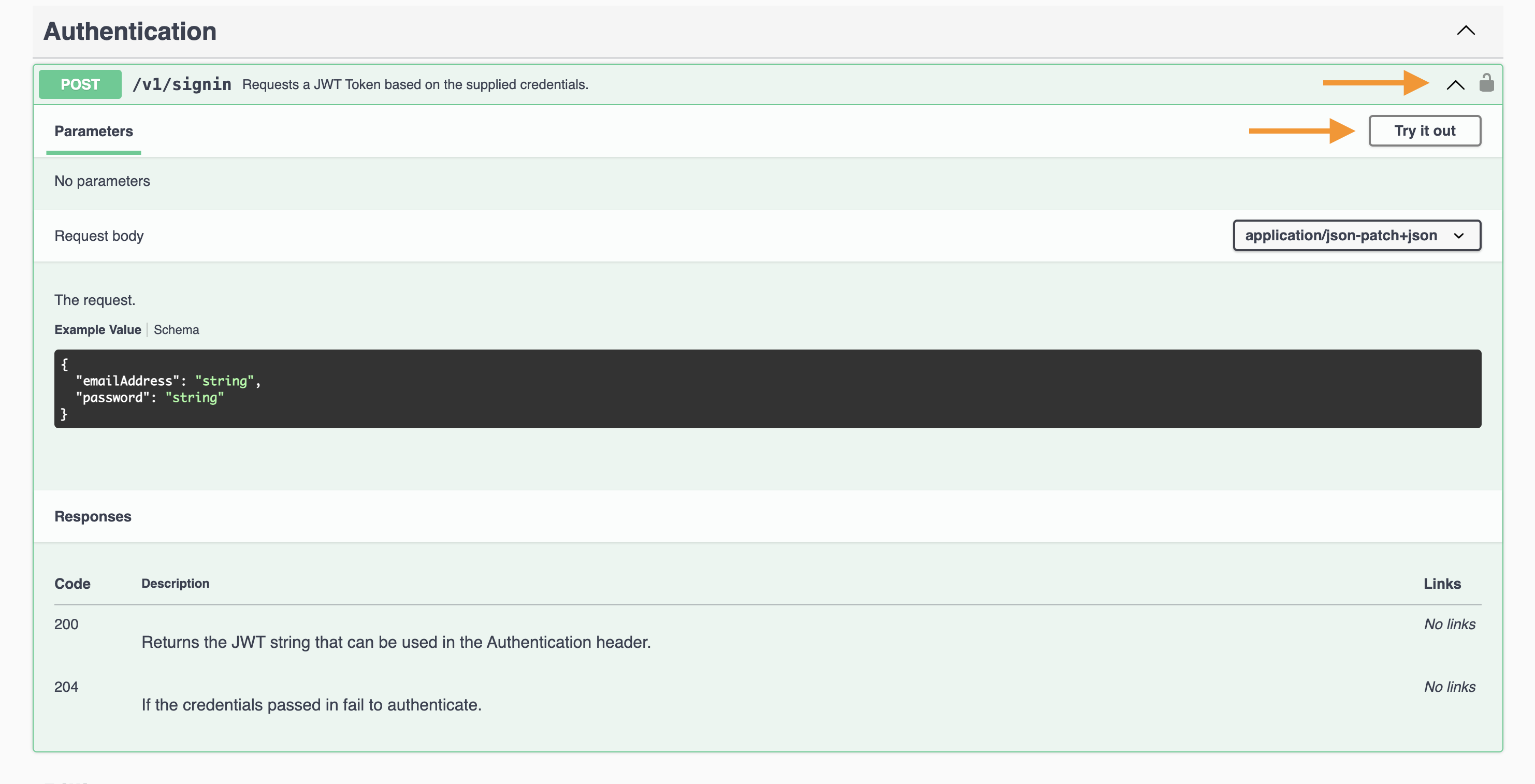Select the POST method badge
This screenshot has height=784, width=1535.
(79, 84)
